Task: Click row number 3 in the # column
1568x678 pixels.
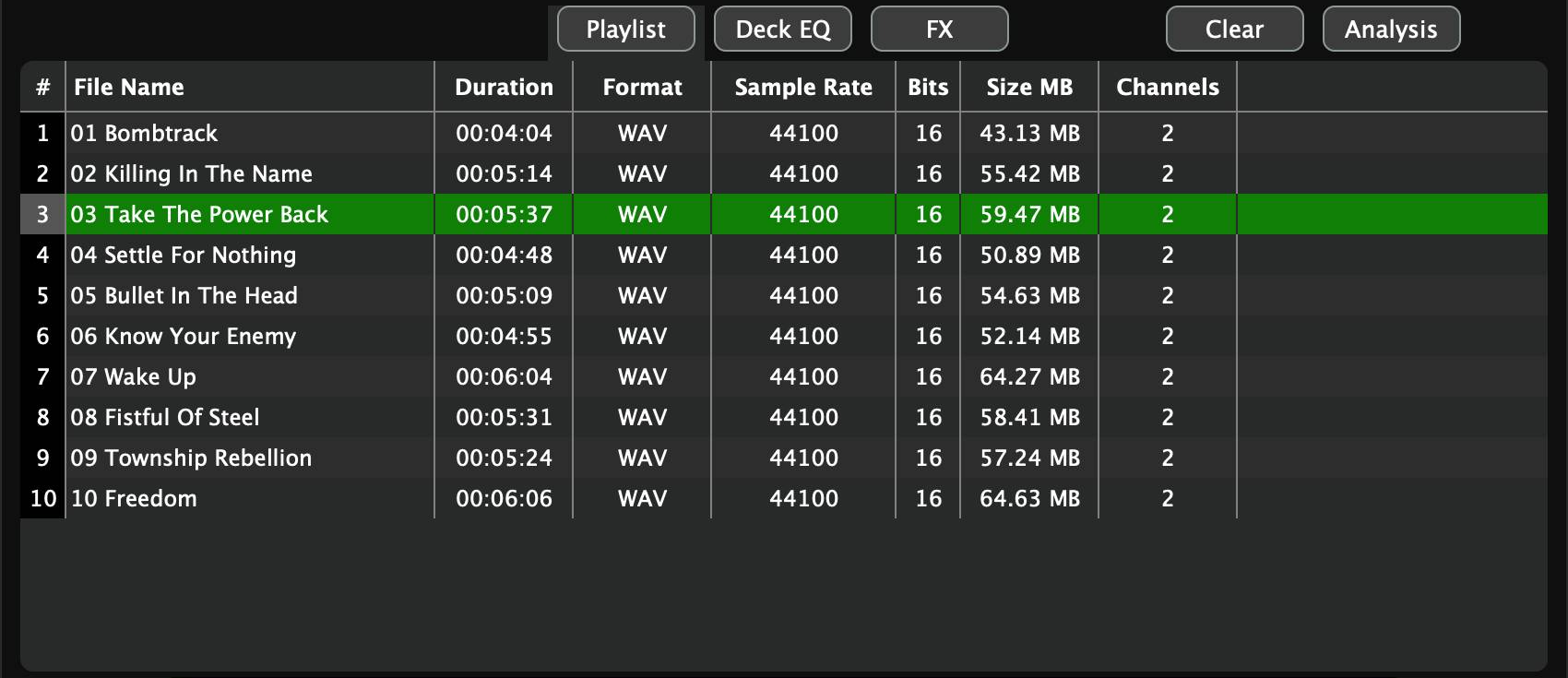Action: coord(42,214)
